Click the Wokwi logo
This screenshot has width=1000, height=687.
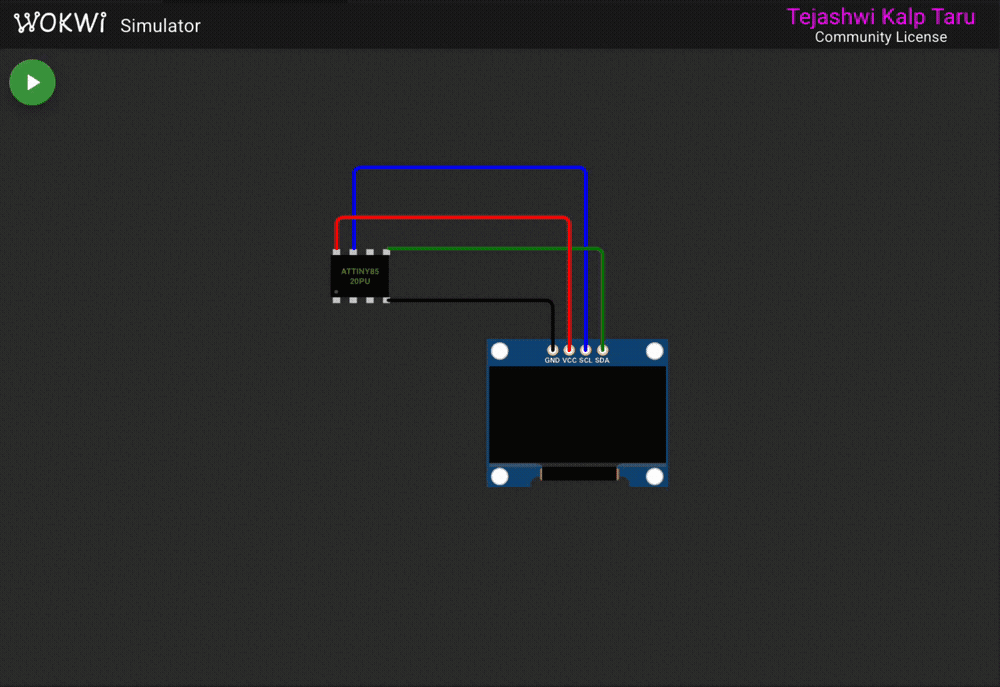pos(60,24)
